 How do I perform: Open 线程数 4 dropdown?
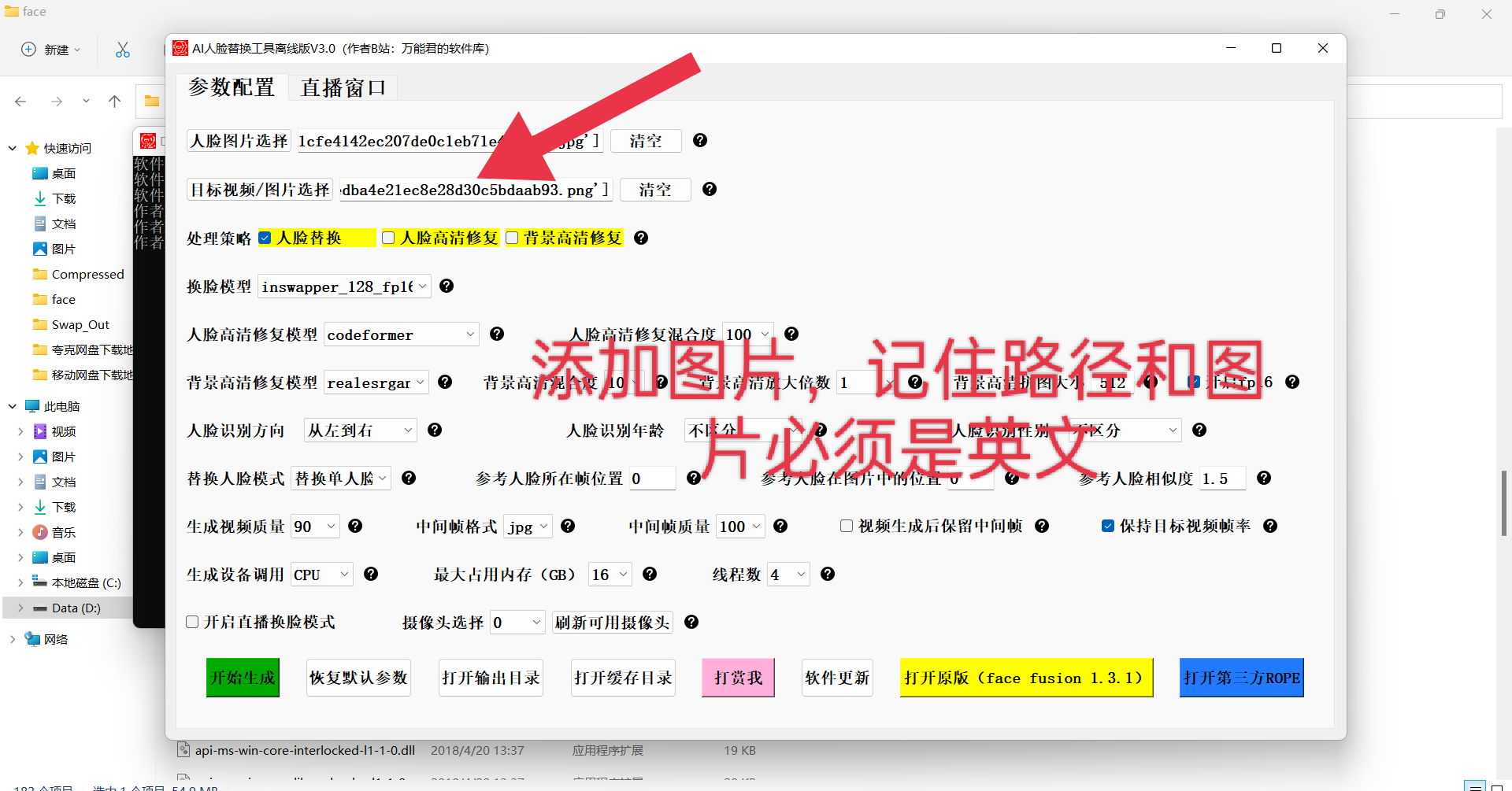tap(789, 575)
